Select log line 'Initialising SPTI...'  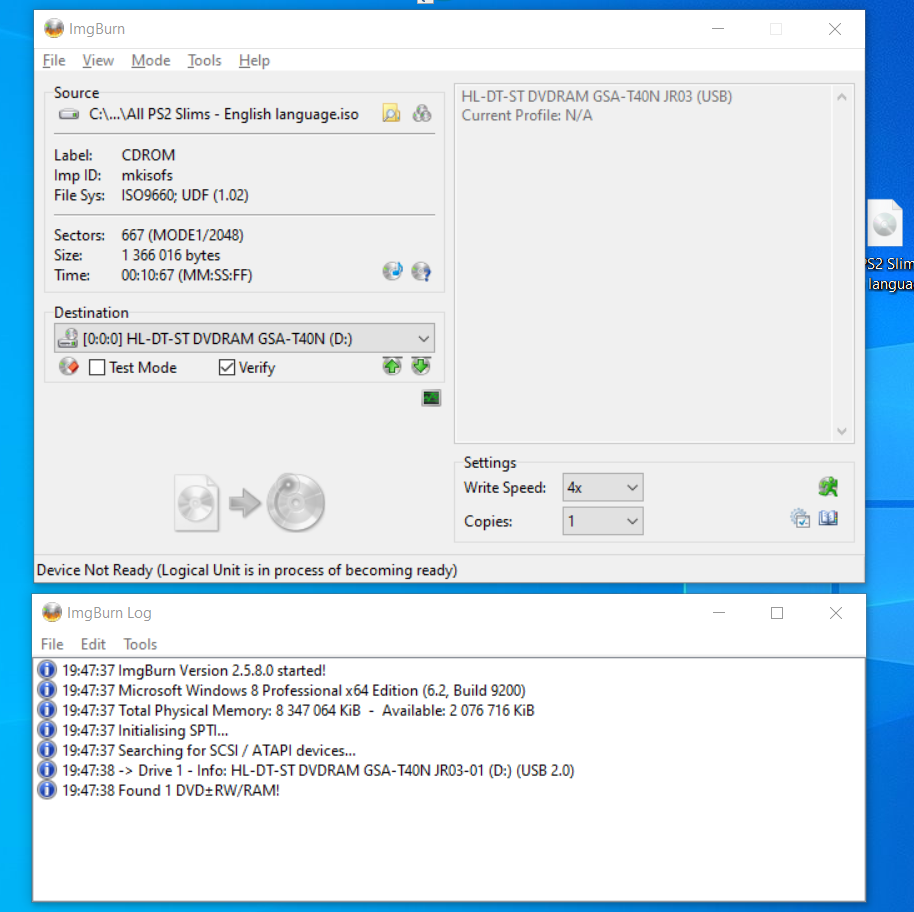[x=145, y=730]
